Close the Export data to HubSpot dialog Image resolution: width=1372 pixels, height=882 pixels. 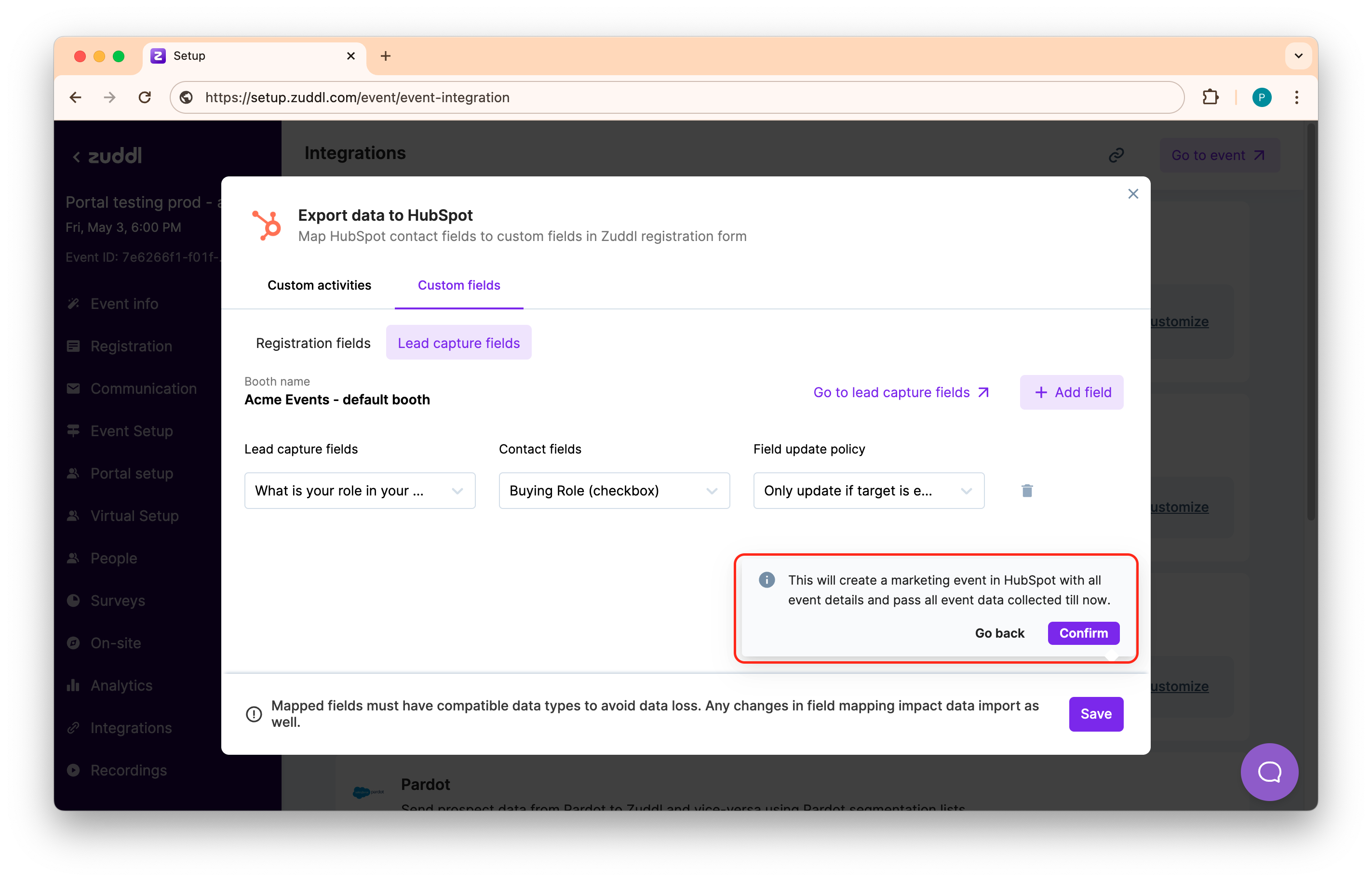[x=1132, y=194]
